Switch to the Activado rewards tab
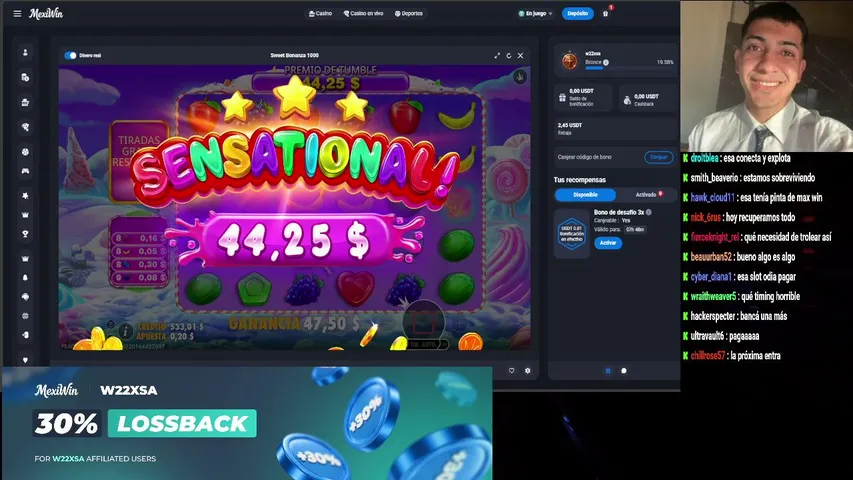 point(648,195)
